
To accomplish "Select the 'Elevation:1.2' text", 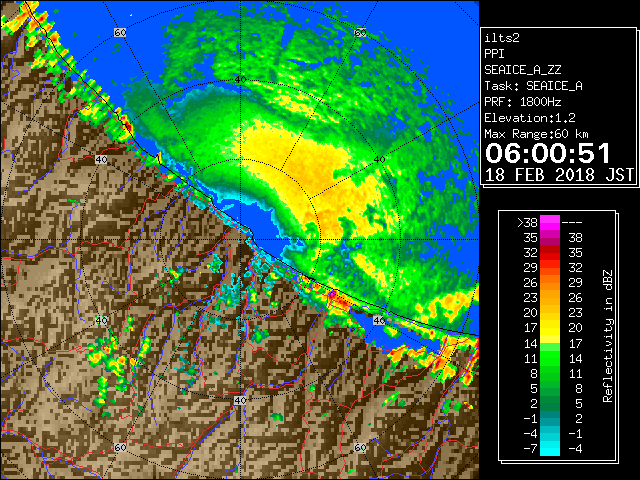I will pos(530,118).
